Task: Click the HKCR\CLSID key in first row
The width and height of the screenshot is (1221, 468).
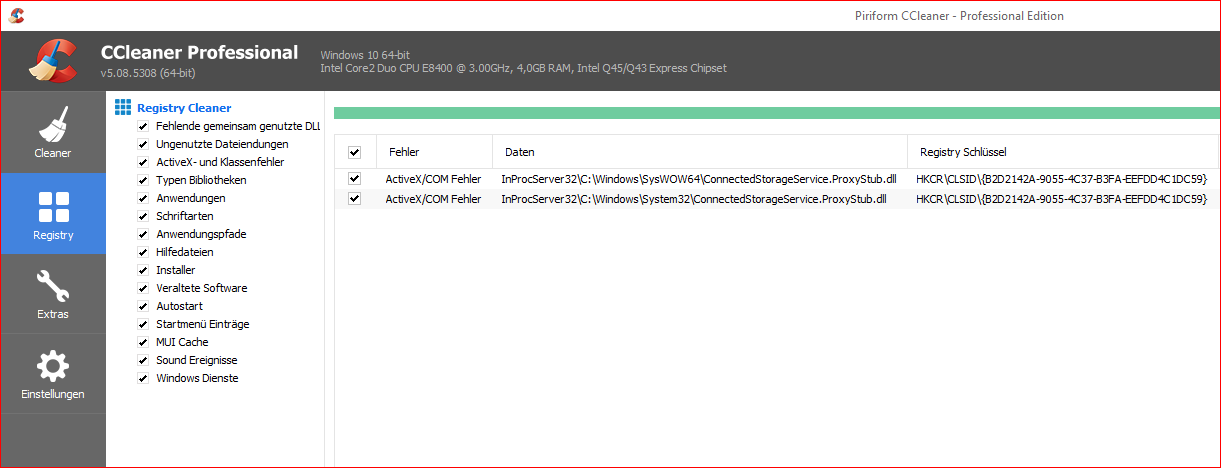Action: pos(1062,179)
